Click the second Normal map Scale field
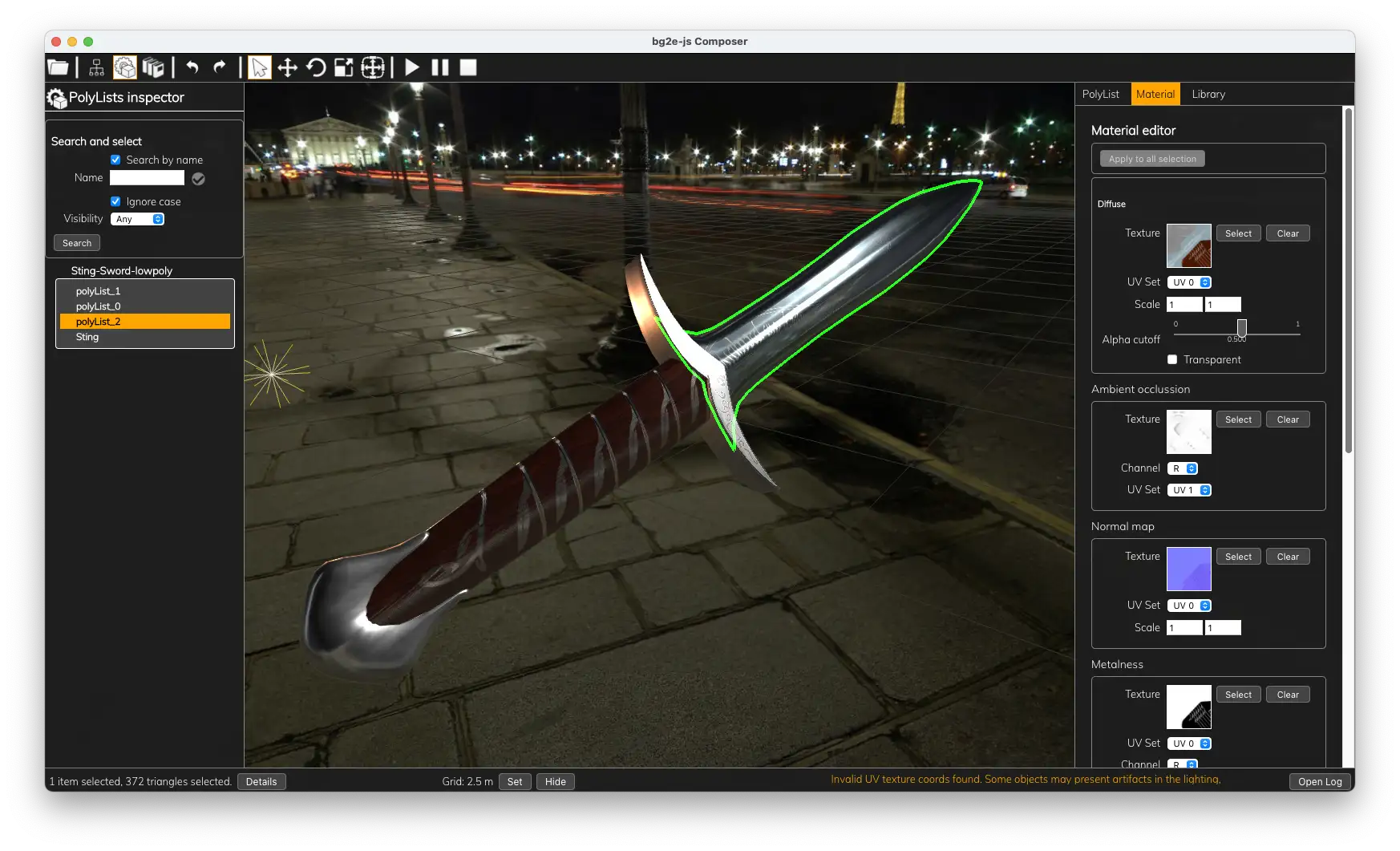The height and width of the screenshot is (851, 1400). pos(1224,628)
